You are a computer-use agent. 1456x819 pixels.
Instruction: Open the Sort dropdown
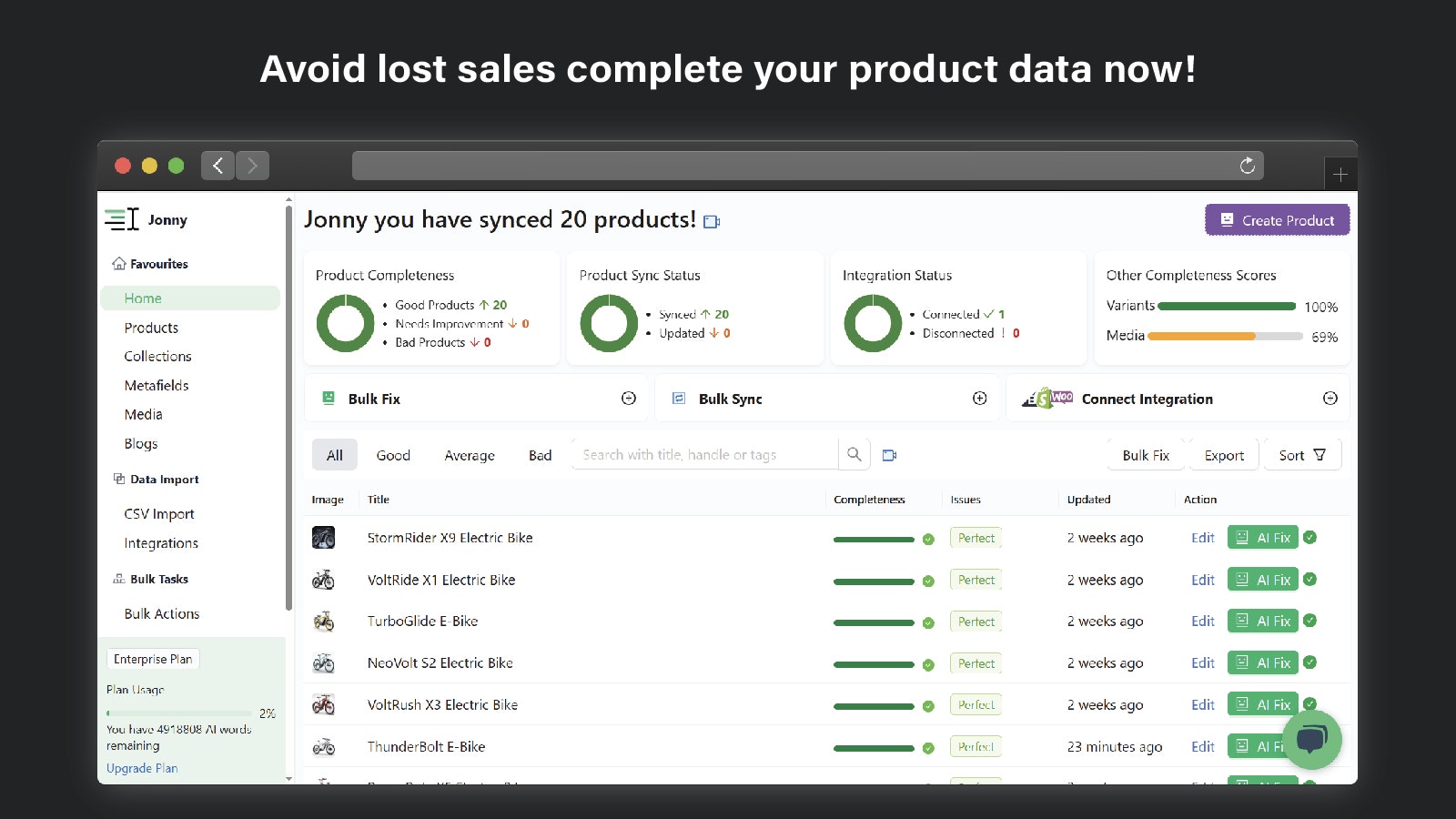pos(1301,455)
